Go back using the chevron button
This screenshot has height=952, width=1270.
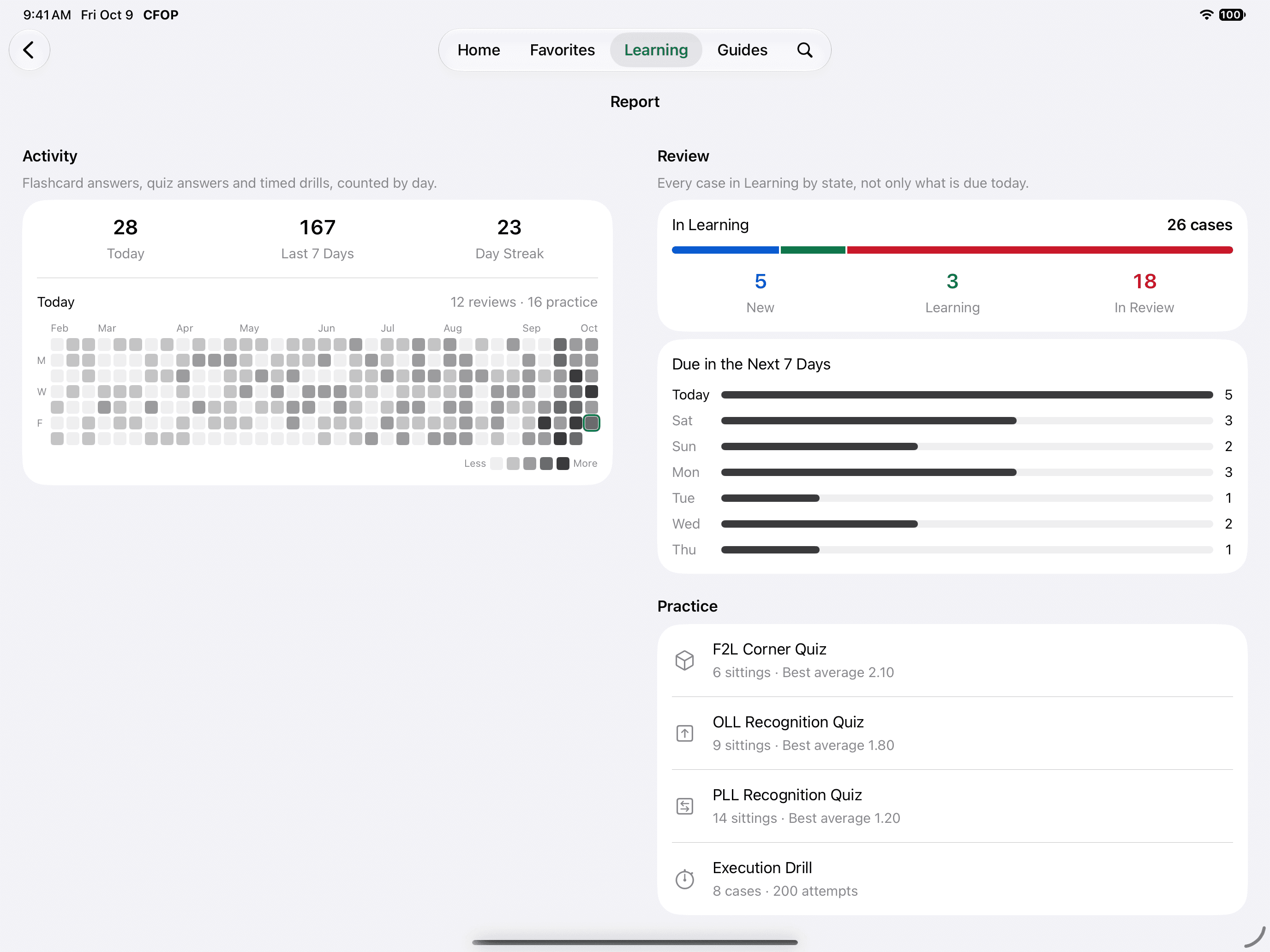click(29, 50)
